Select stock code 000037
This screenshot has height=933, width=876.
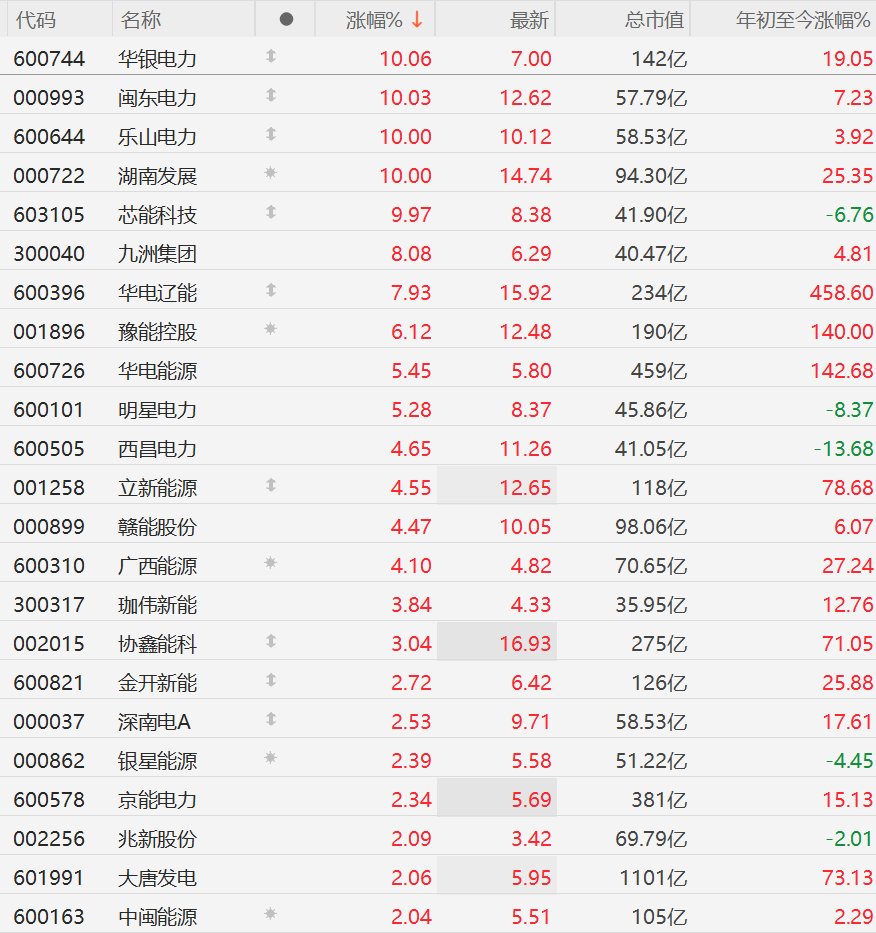pyautogui.click(x=49, y=722)
